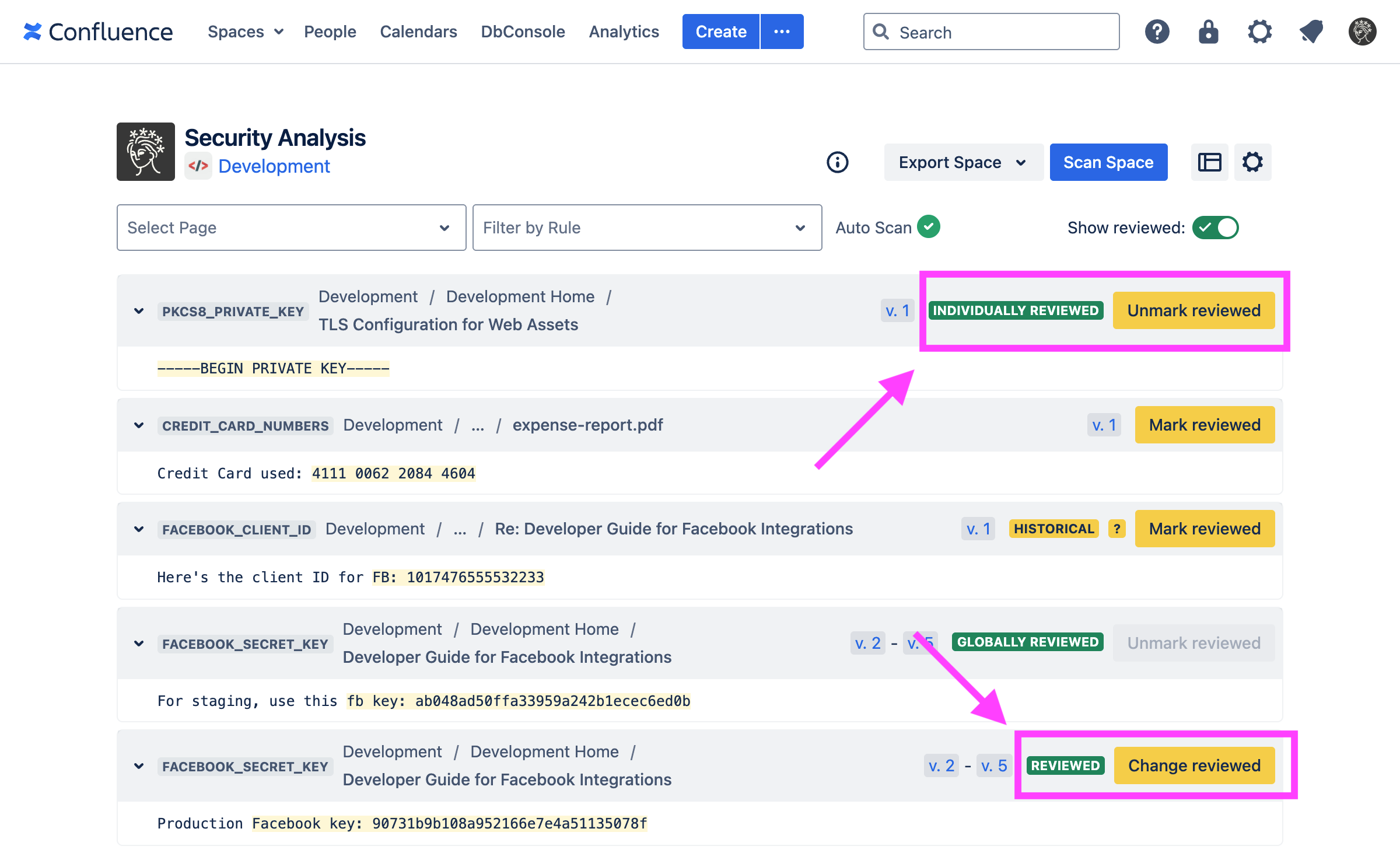The height and width of the screenshot is (853, 1400).
Task: Open the Select Page dropdown
Action: pos(291,228)
